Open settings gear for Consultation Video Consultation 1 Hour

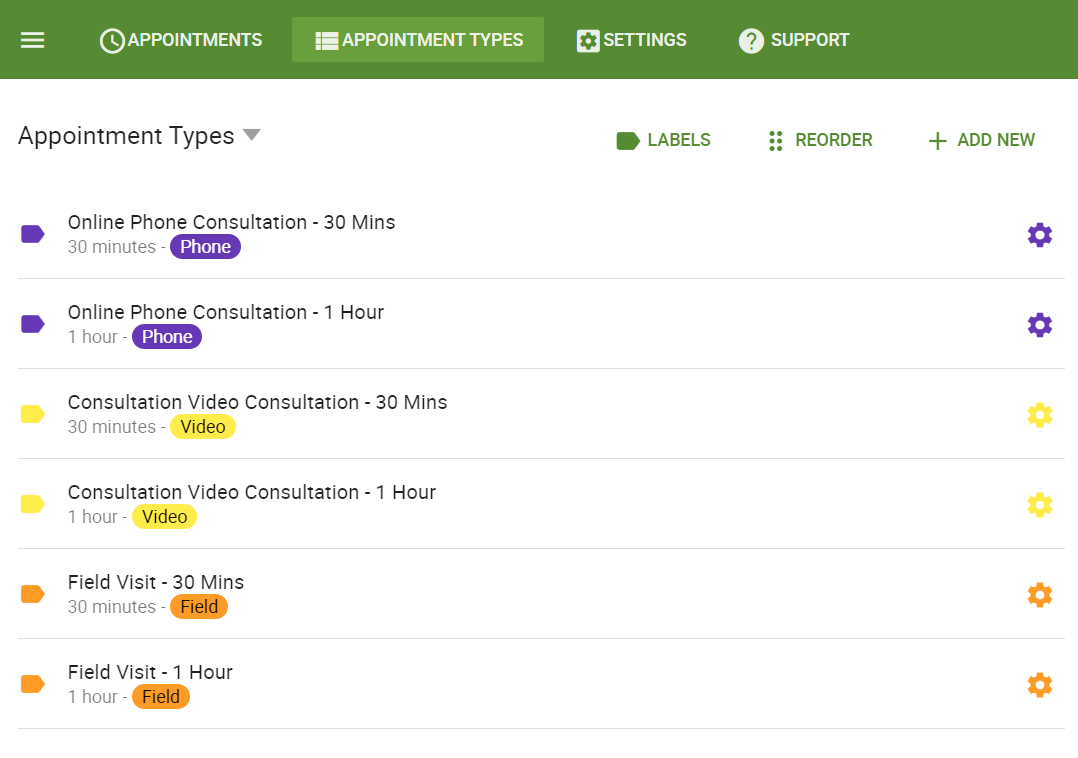(x=1040, y=504)
